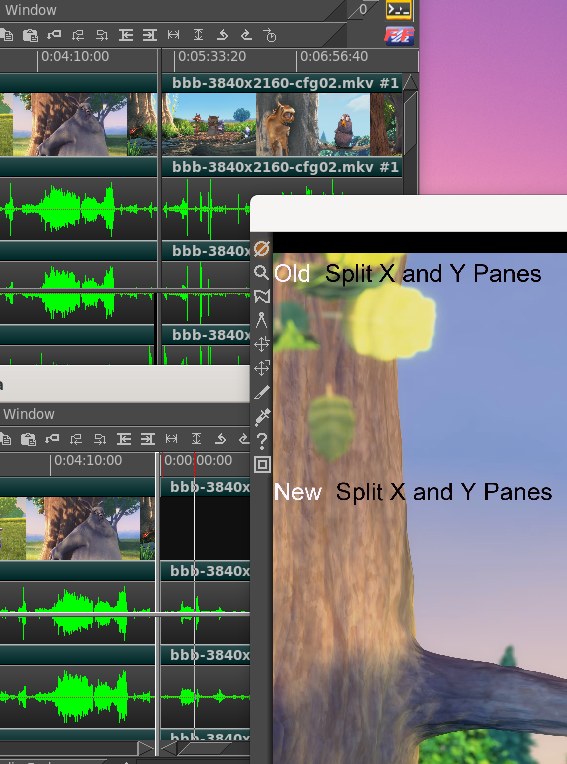This screenshot has height=764, width=567.
Task: Go to previous label in upper timeline toolbar
Action: click(x=78, y=35)
